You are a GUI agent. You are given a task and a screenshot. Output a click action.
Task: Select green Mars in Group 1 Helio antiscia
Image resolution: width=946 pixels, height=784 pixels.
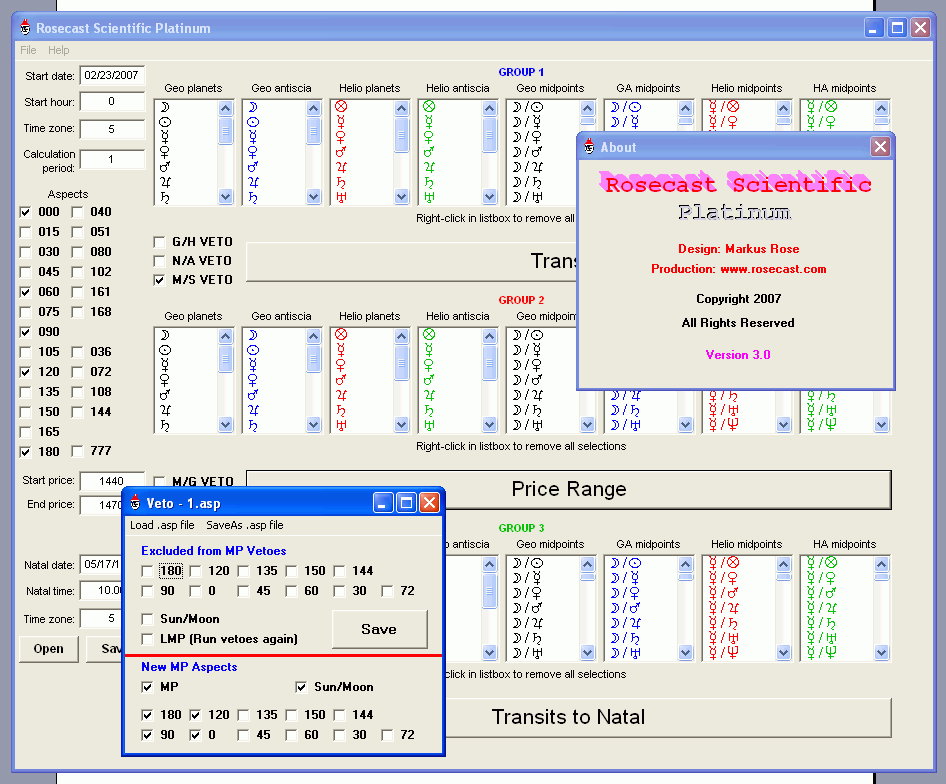[x=429, y=151]
